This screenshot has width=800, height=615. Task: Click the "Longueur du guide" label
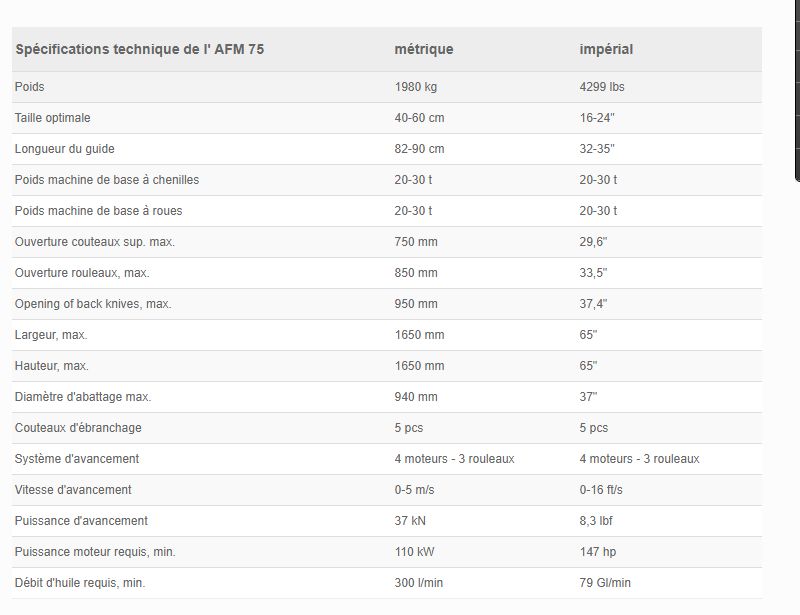coord(65,149)
